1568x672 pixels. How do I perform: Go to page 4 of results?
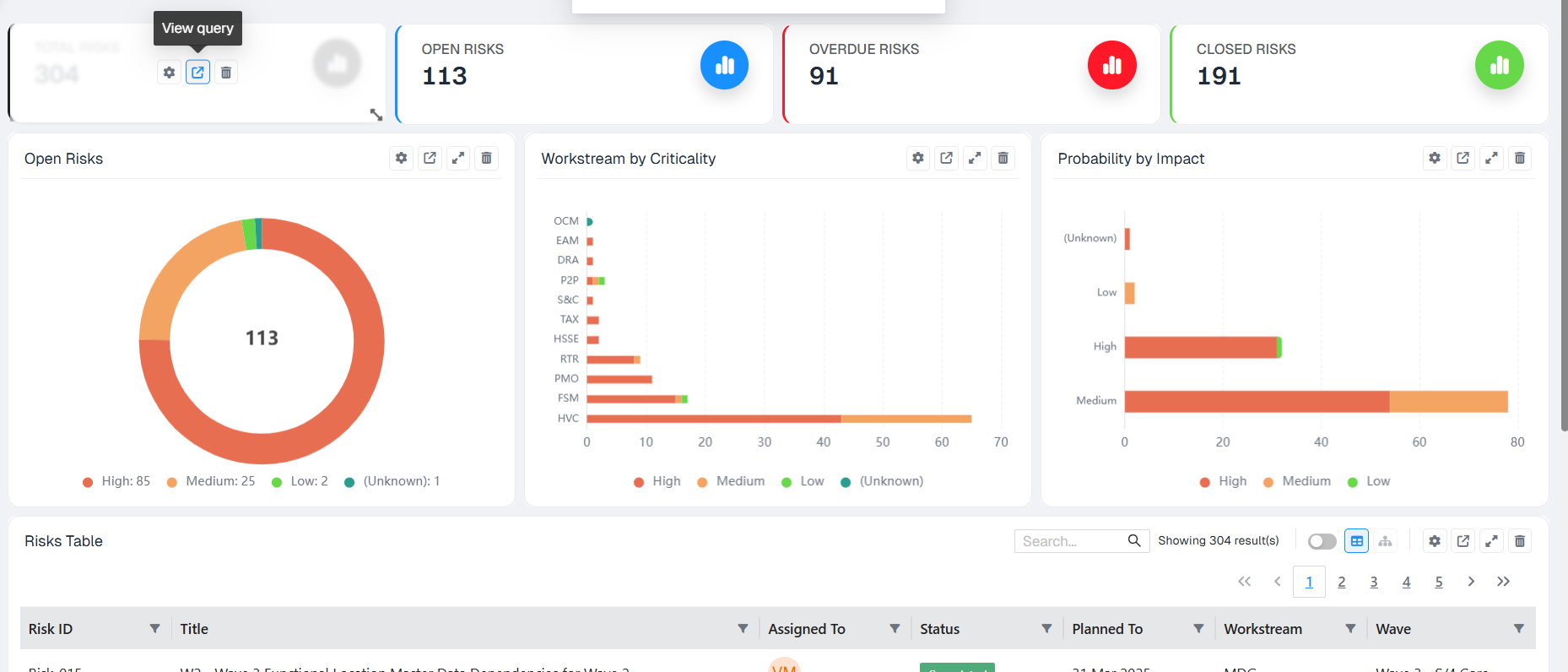[x=1406, y=582]
